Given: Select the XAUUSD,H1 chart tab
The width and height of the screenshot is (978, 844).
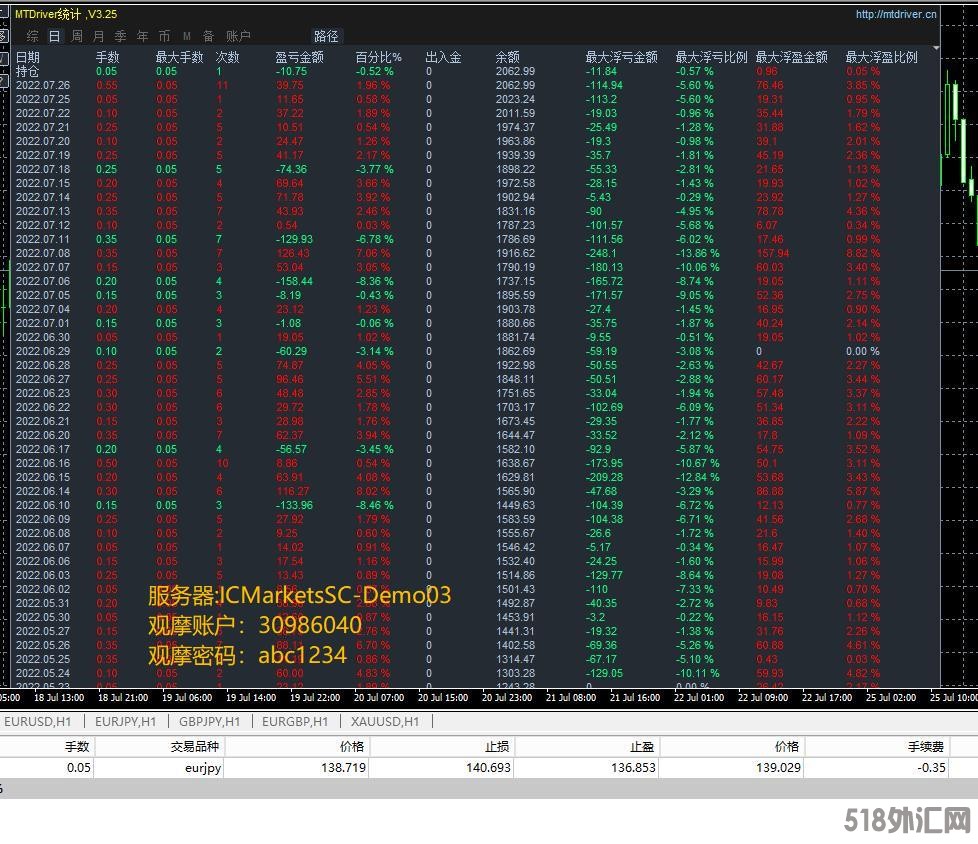Looking at the screenshot, I should click(385, 722).
